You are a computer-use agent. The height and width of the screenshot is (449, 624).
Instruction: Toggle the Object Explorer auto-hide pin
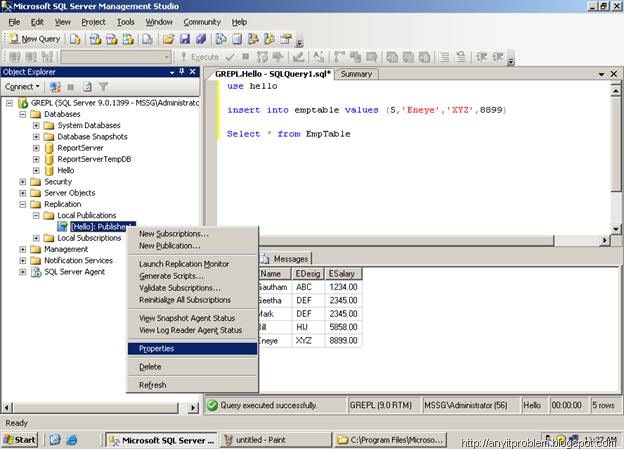click(182, 72)
